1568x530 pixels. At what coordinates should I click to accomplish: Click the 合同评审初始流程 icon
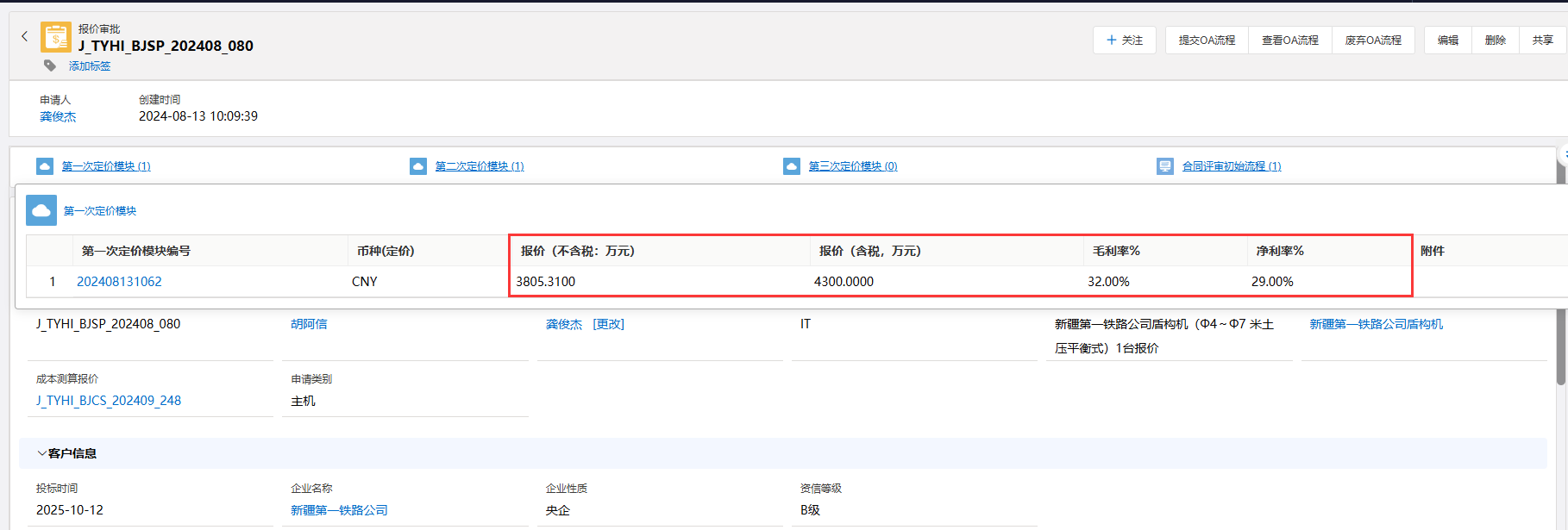1165,166
